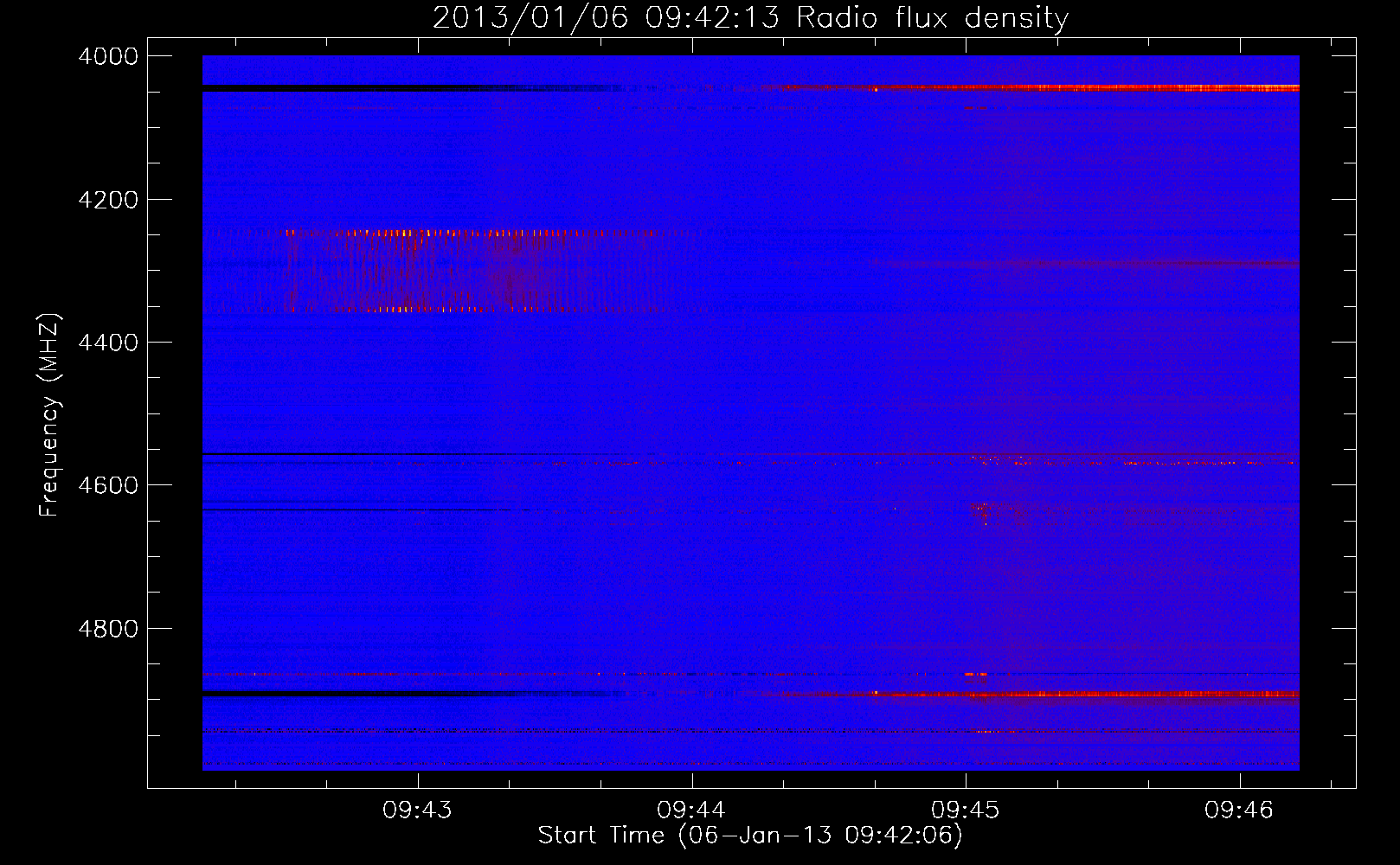
Task: Click the plot title "2013/01/06 09:42:13 Radio flux density"
Action: point(750,18)
